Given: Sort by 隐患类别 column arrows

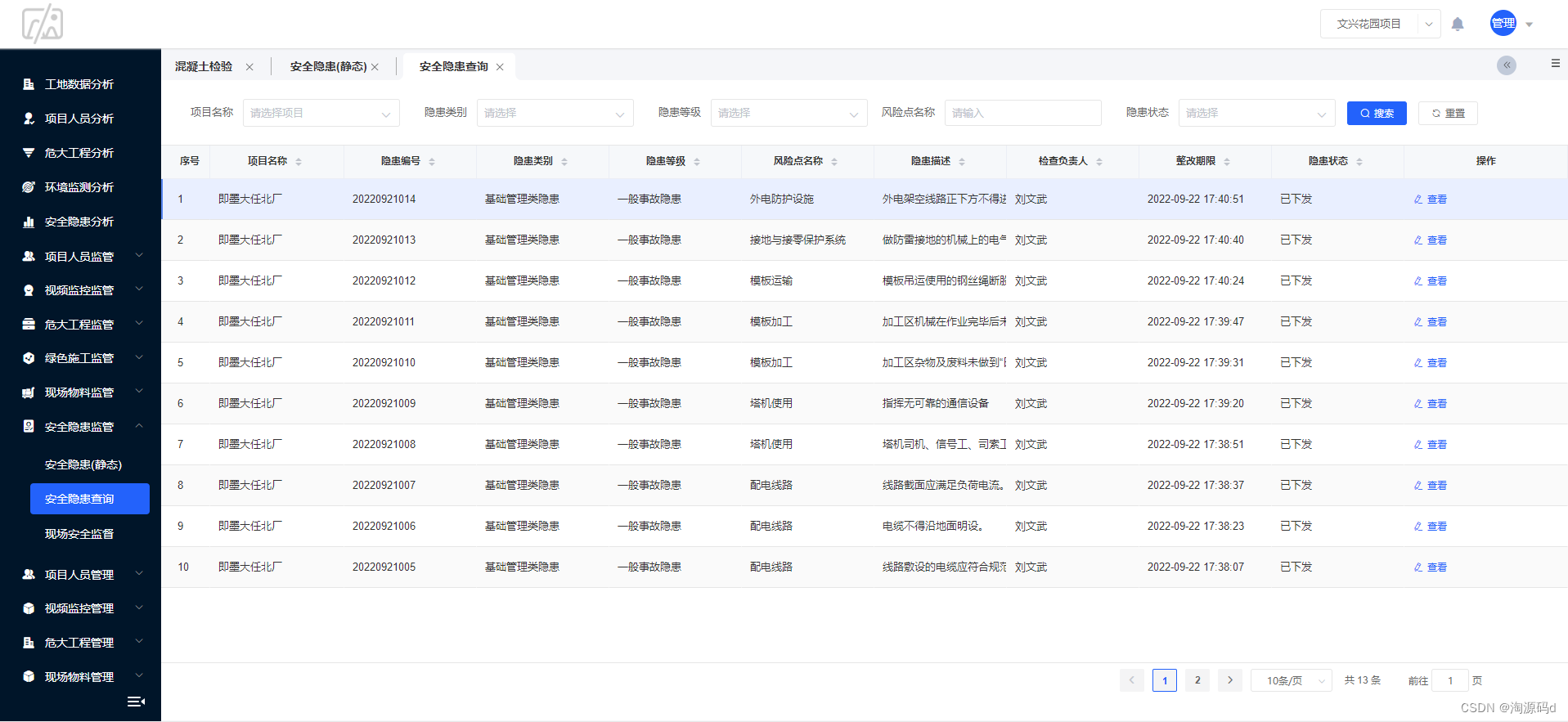Looking at the screenshot, I should point(564,162).
